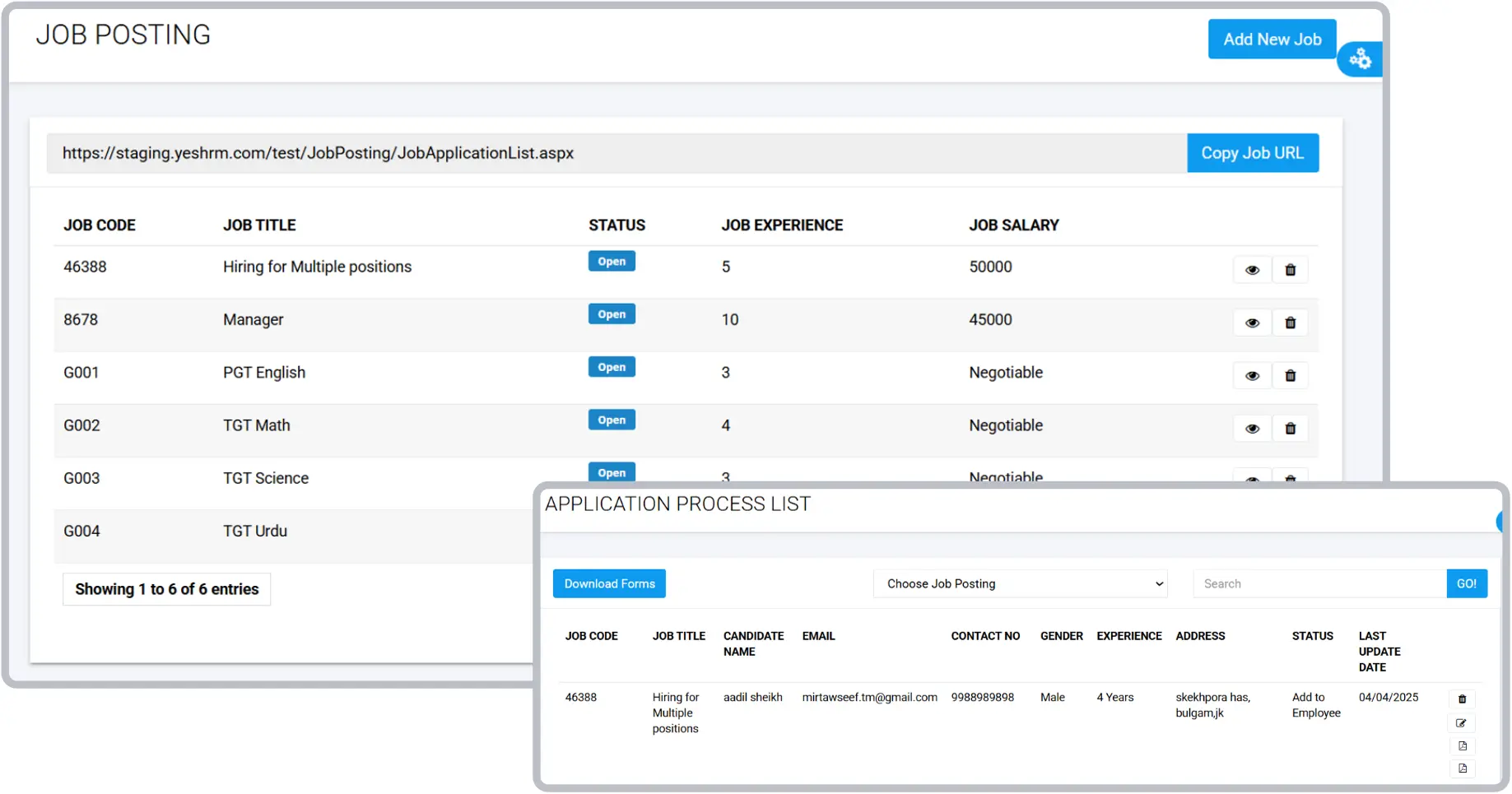Click salary value 45000
The height and width of the screenshot is (794, 1512).
[990, 319]
